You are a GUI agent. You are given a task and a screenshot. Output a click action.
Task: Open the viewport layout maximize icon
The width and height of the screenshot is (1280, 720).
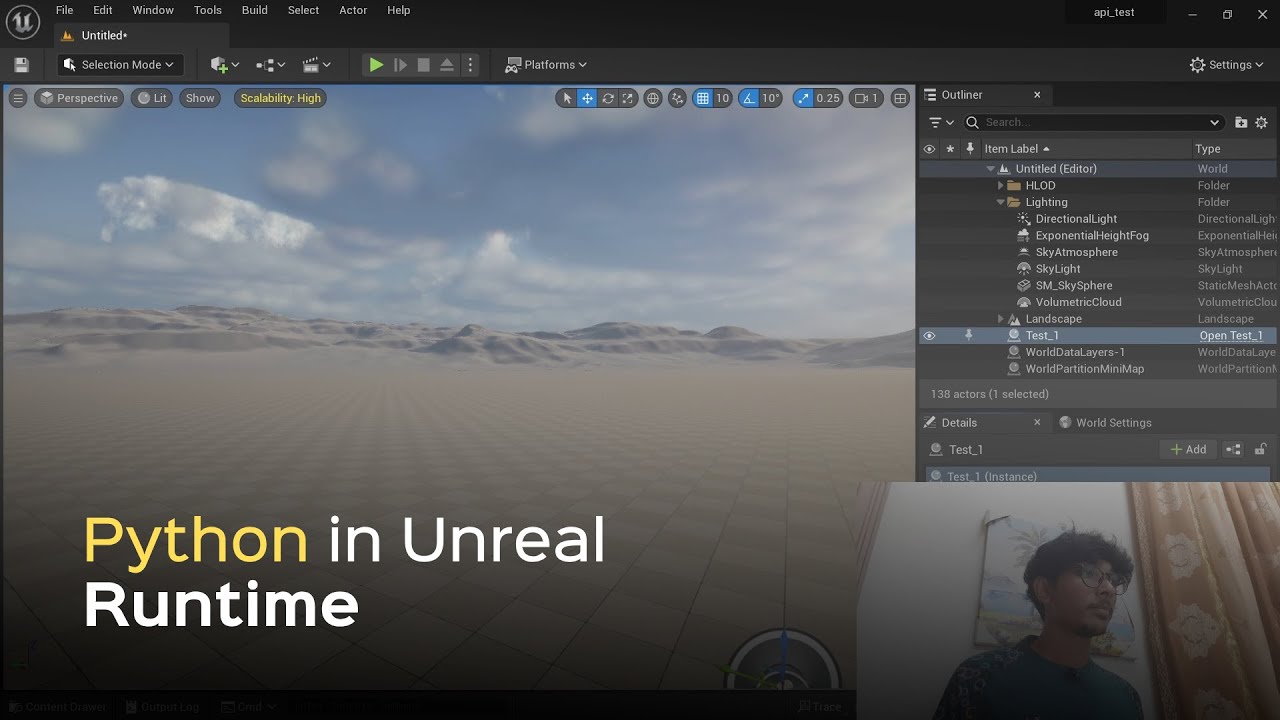[900, 98]
